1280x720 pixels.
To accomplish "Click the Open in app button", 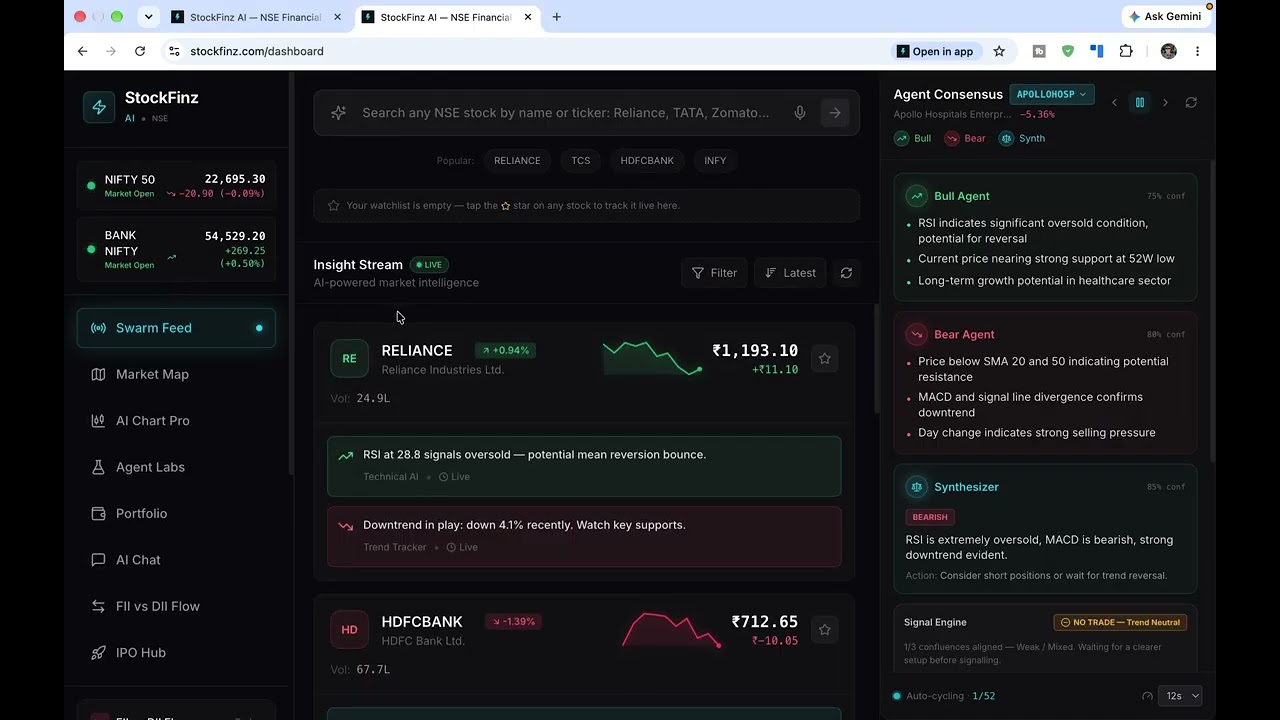I will (x=935, y=51).
